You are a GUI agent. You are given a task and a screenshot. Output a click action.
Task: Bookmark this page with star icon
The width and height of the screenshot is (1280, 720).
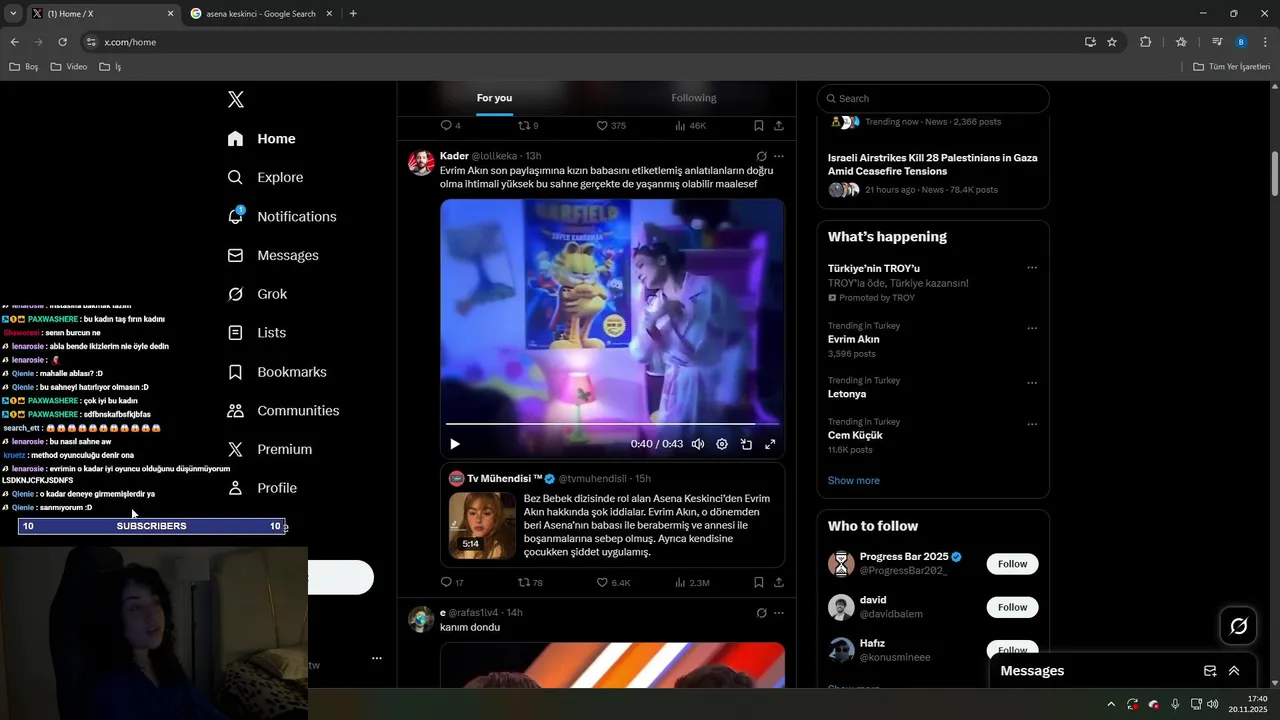tap(1112, 42)
